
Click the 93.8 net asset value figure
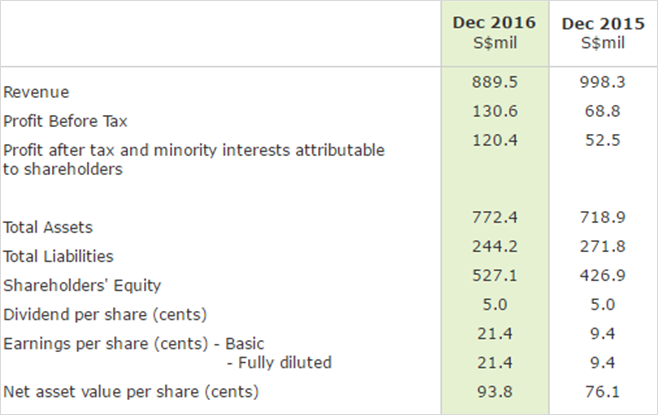click(x=494, y=391)
